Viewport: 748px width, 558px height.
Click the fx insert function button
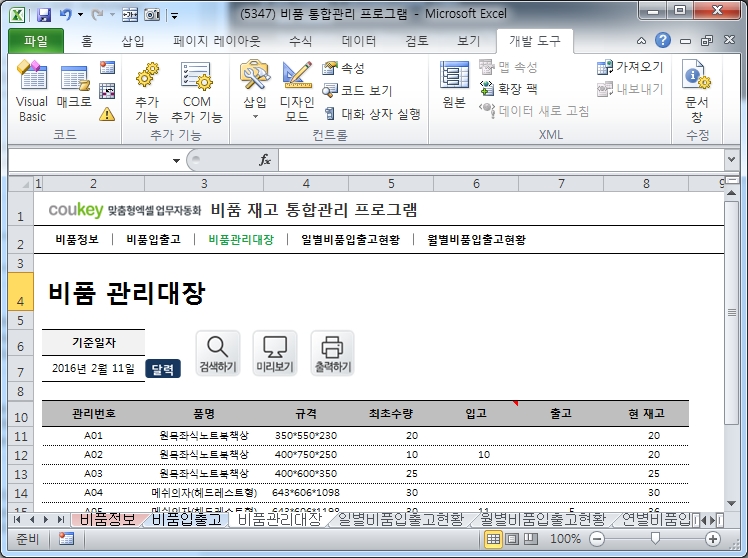click(x=265, y=160)
